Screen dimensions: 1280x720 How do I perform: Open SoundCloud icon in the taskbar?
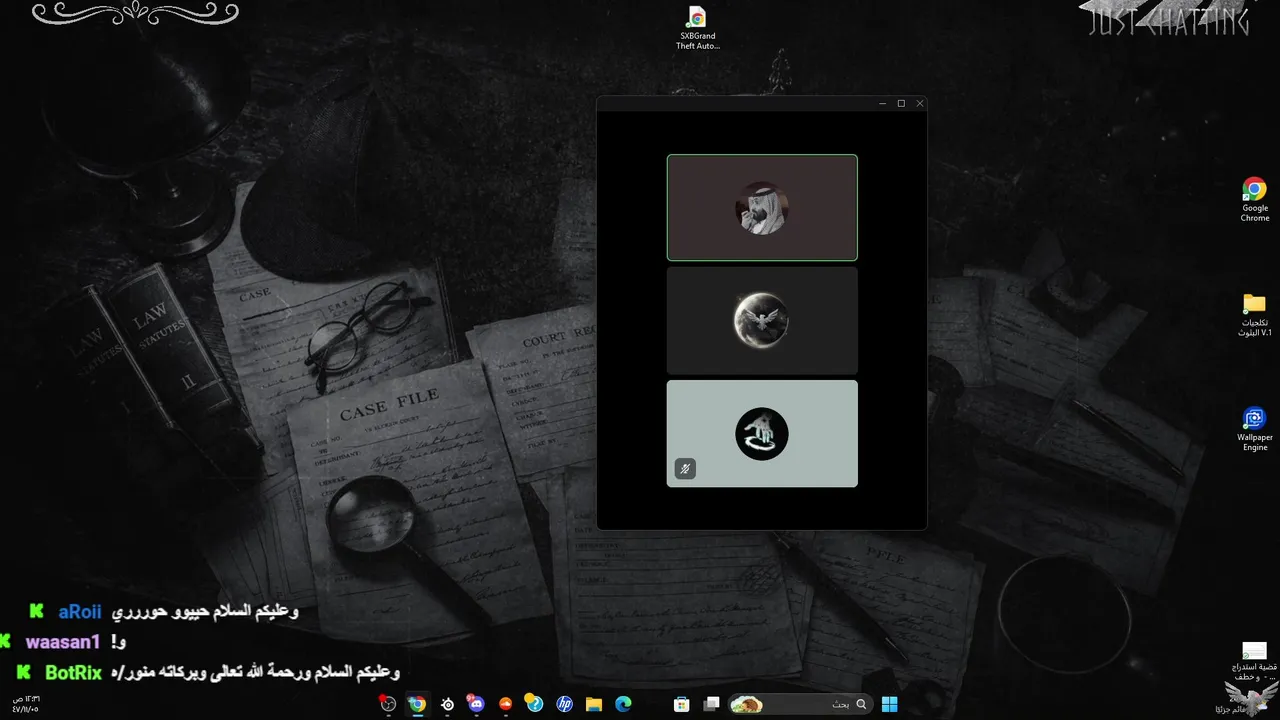click(505, 704)
